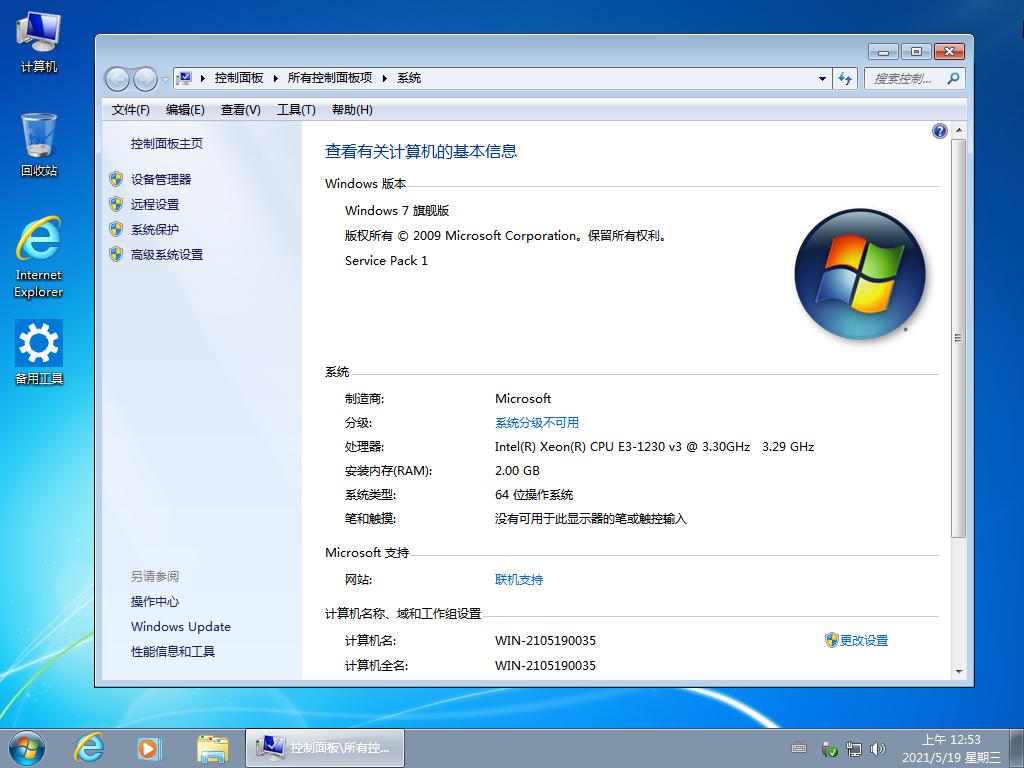Screen dimensions: 1024x768
Task: Click the manufacturer value Microsoft
Action: (x=523, y=398)
